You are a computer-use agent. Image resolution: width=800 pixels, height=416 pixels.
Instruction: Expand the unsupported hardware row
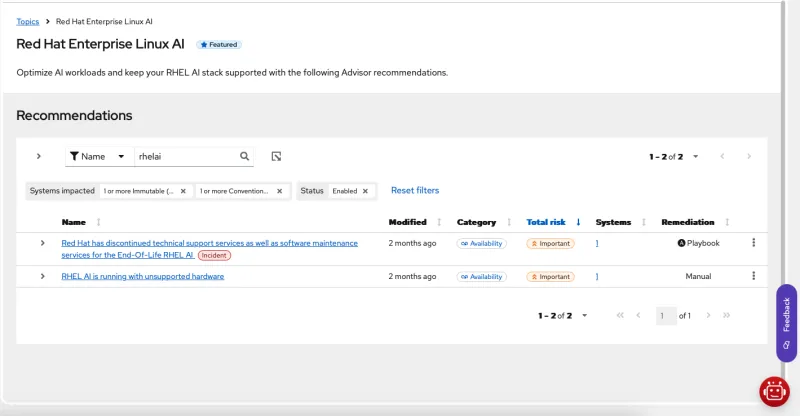click(42, 276)
